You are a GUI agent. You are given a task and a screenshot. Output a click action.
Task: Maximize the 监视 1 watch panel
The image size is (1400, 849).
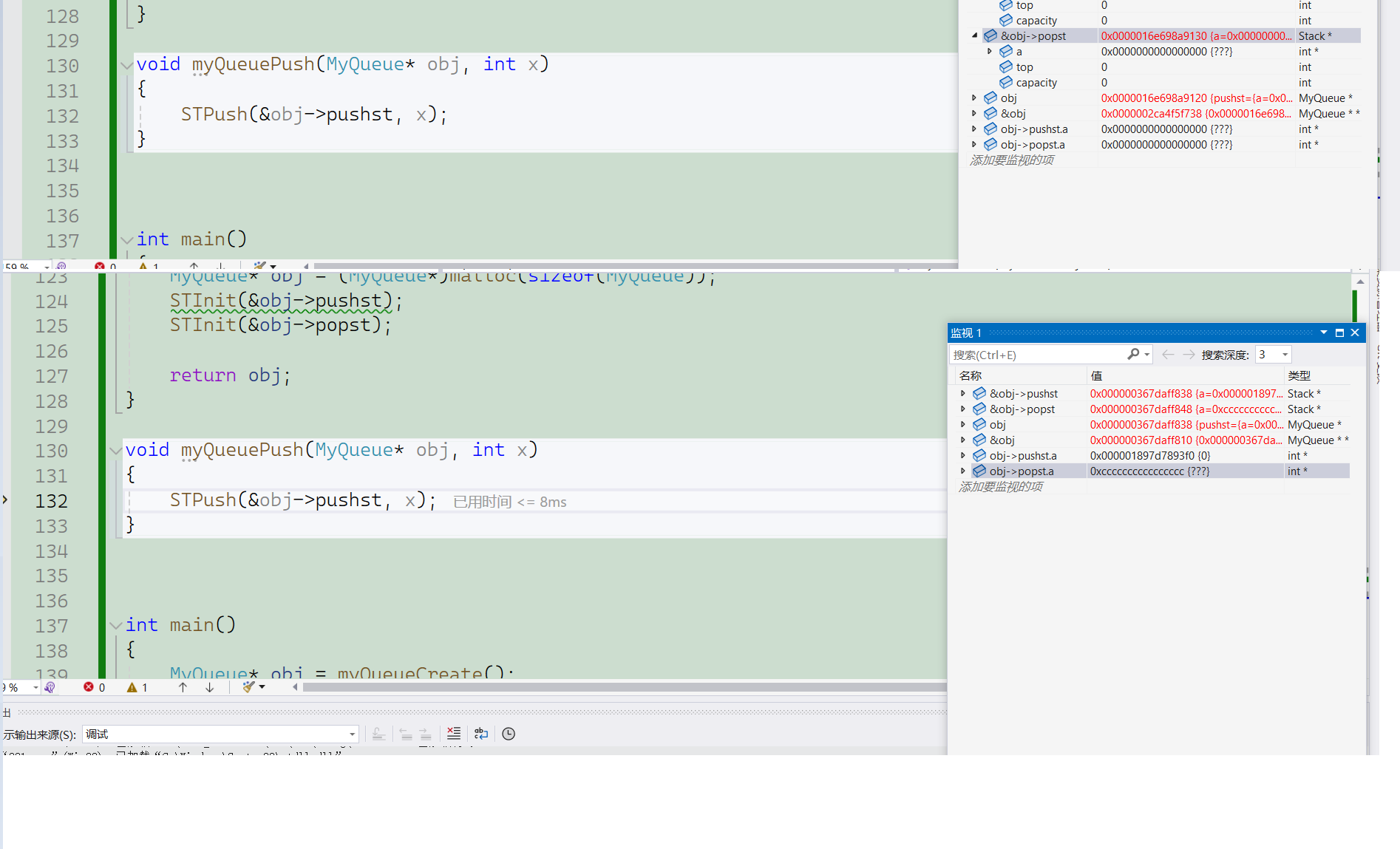point(1339,333)
